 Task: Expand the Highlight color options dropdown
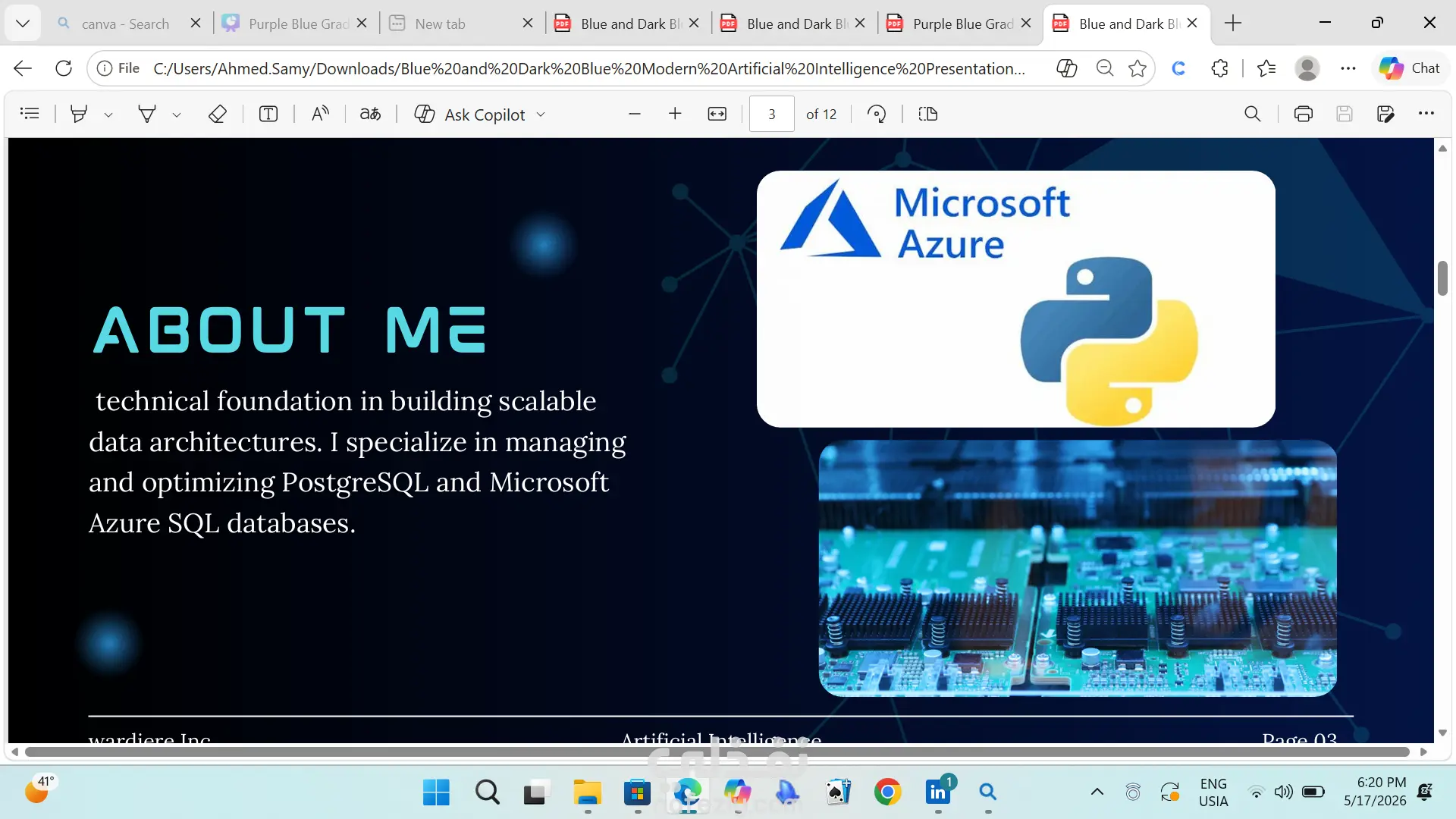[108, 115]
